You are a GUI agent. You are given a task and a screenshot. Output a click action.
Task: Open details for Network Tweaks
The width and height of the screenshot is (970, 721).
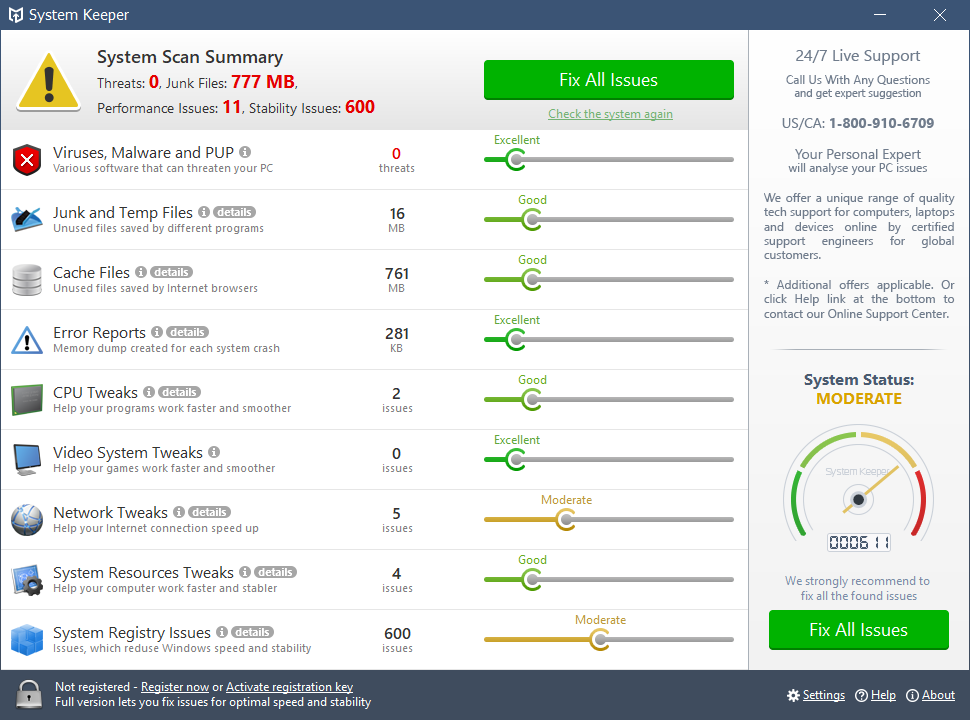209,512
